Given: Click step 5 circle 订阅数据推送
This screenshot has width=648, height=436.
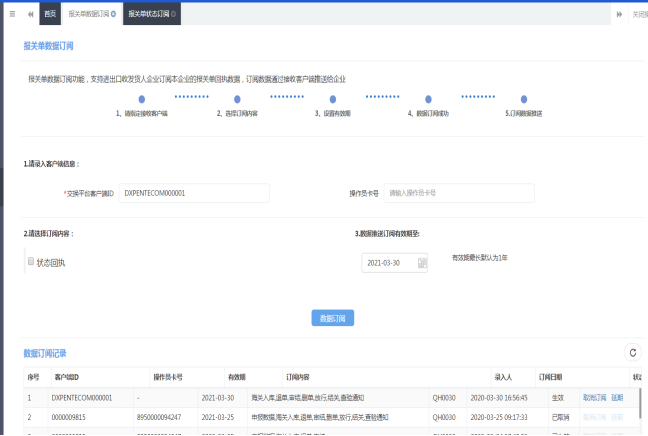Looking at the screenshot, I should (x=524, y=99).
